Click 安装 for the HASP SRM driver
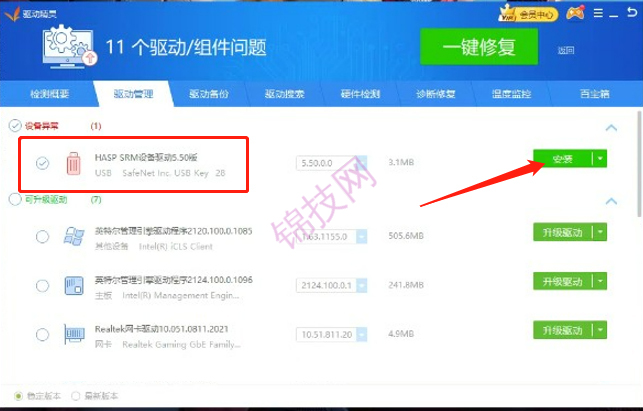Image resolution: width=643 pixels, height=411 pixels. click(x=563, y=158)
